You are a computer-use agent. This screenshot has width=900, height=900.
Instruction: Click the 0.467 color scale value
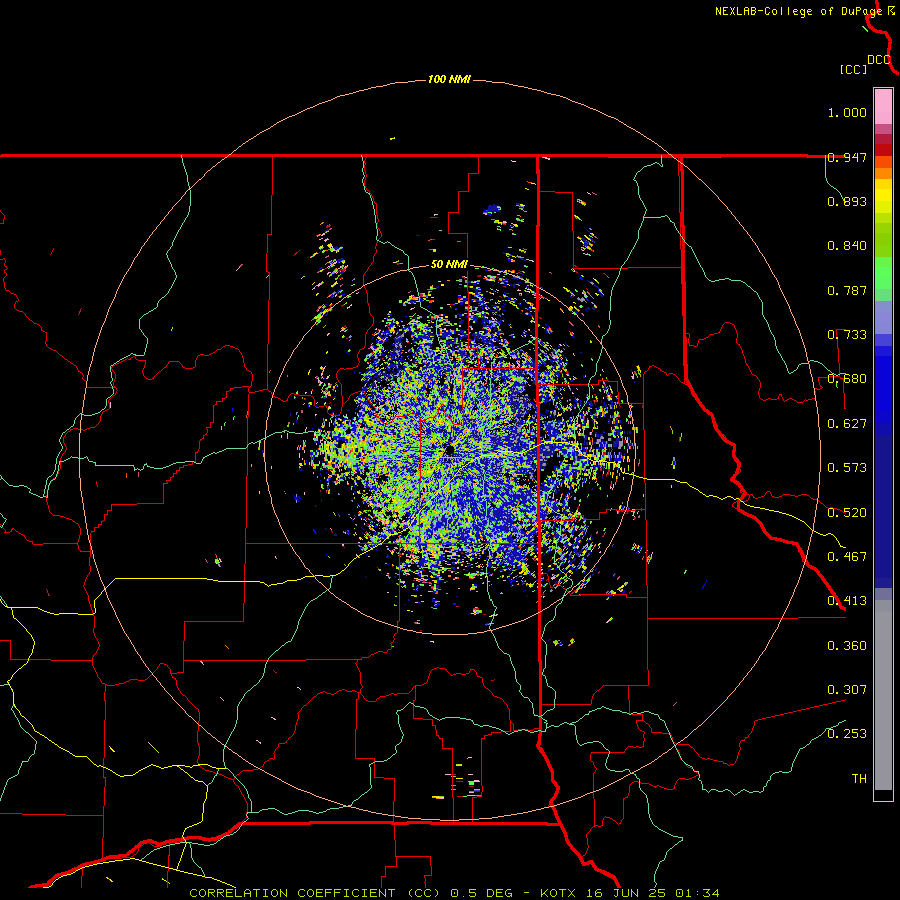click(847, 557)
